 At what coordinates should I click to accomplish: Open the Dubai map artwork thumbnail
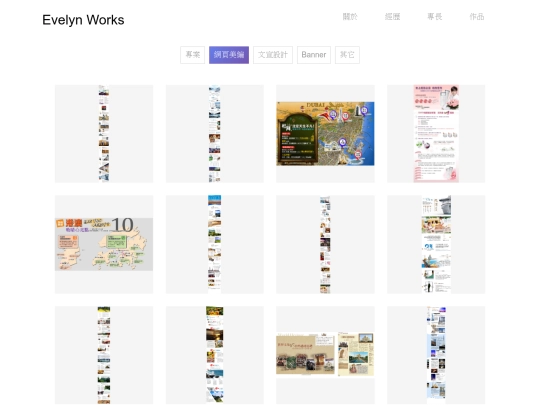(x=325, y=134)
